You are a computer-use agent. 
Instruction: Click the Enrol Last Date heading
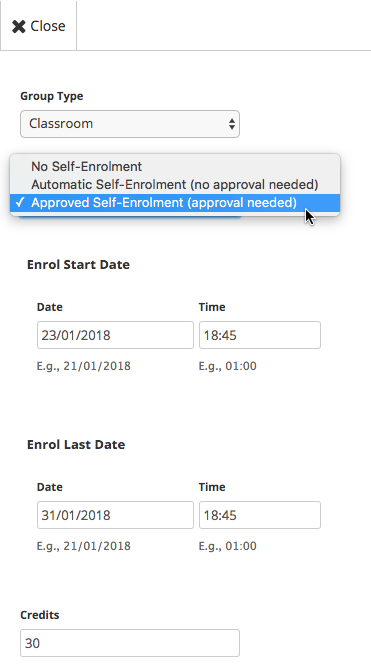pos(76,444)
